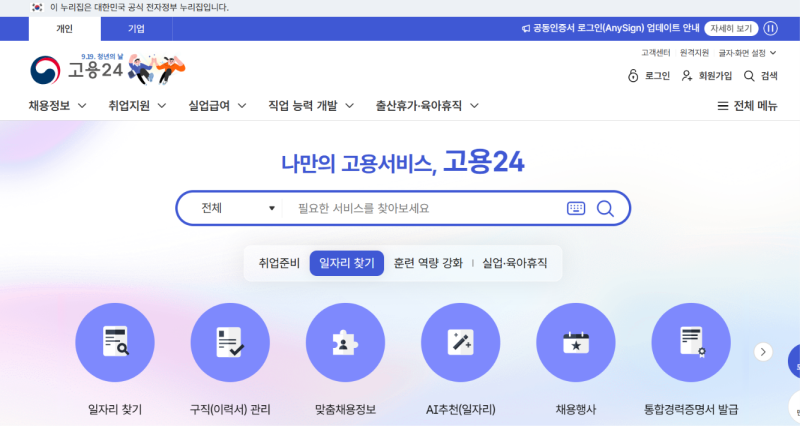Click the Korean flag icon

tap(37, 7)
